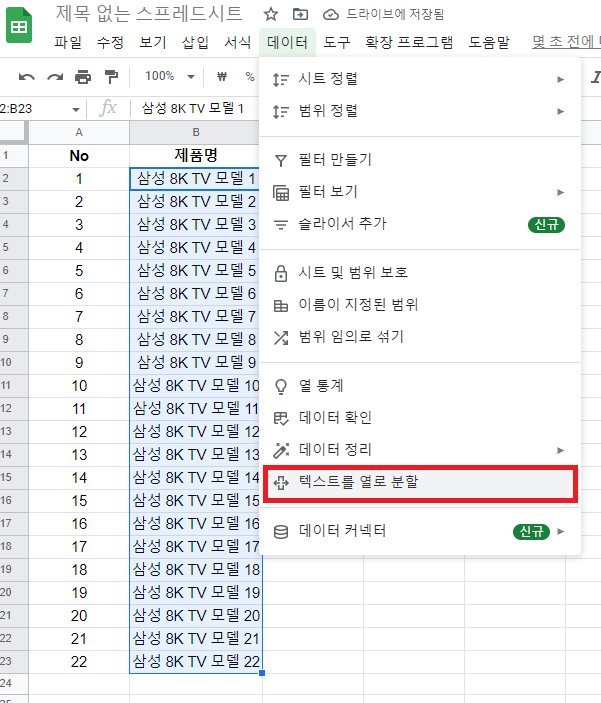Expand the 필터 보기 submenu arrow
Viewport: 601px width, 703px height.
(561, 192)
